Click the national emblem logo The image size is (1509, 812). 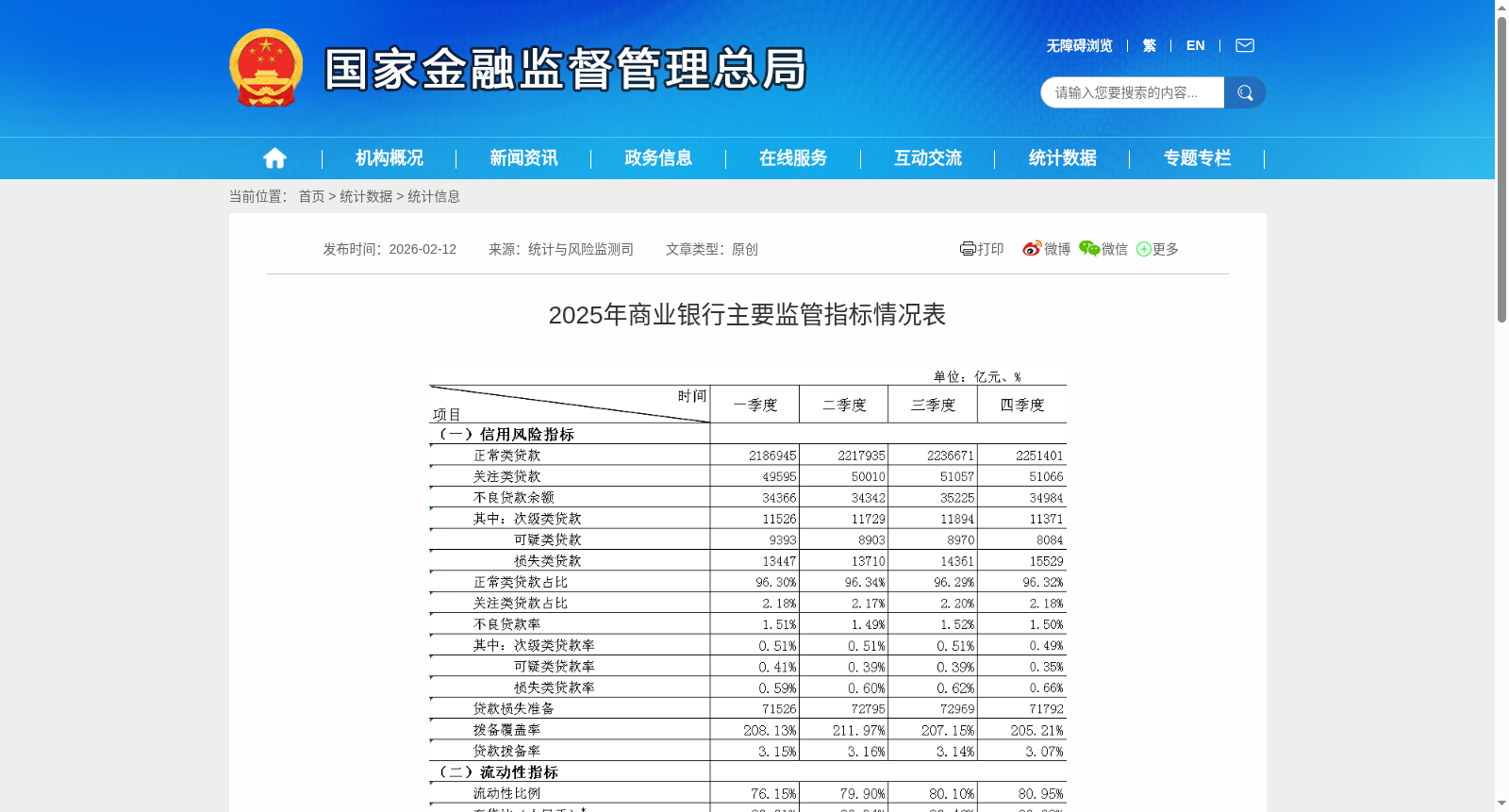pyautogui.click(x=266, y=68)
